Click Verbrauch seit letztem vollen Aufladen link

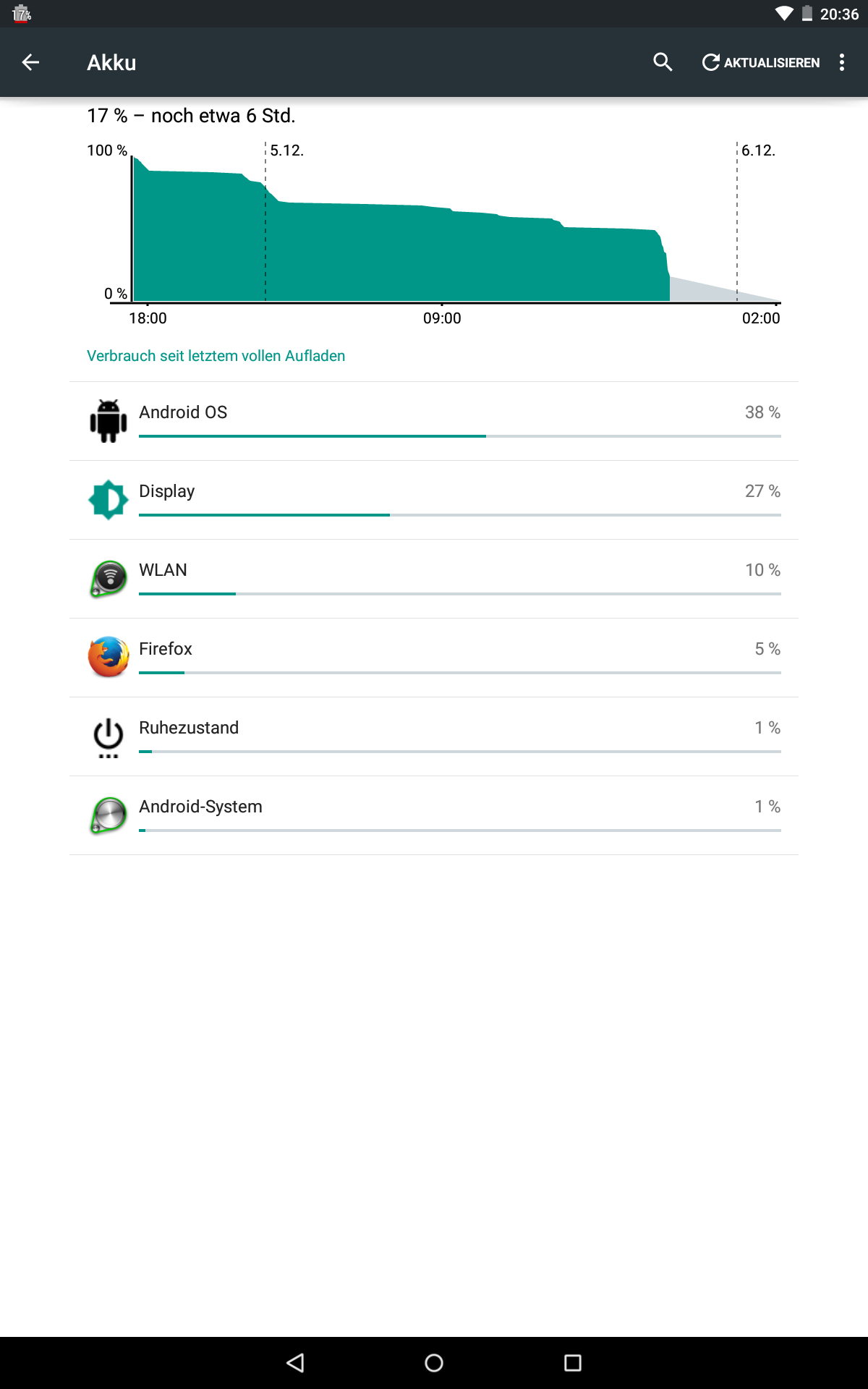click(216, 356)
